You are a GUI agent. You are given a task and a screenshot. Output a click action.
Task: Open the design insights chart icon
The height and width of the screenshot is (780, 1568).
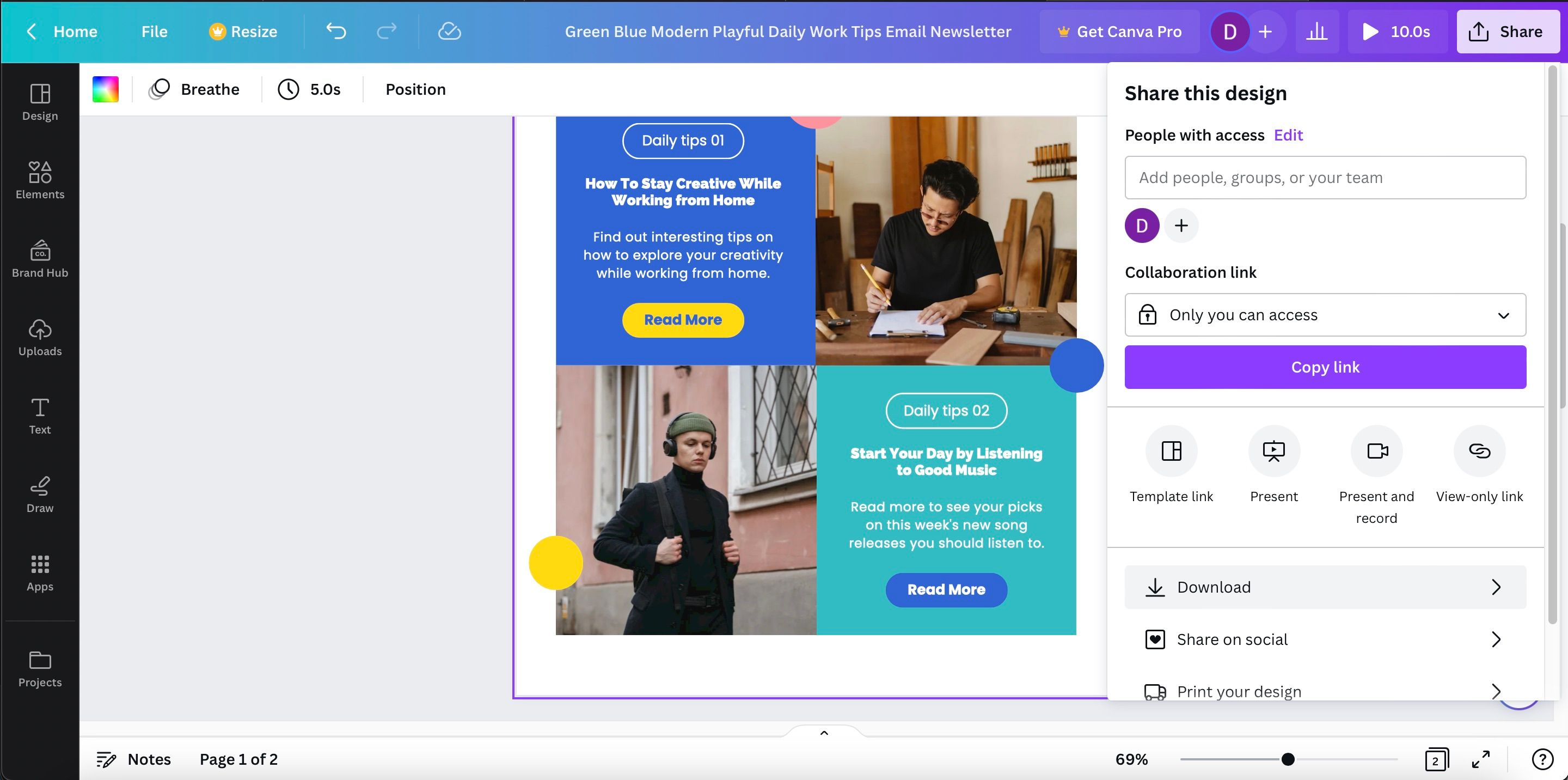(x=1316, y=31)
